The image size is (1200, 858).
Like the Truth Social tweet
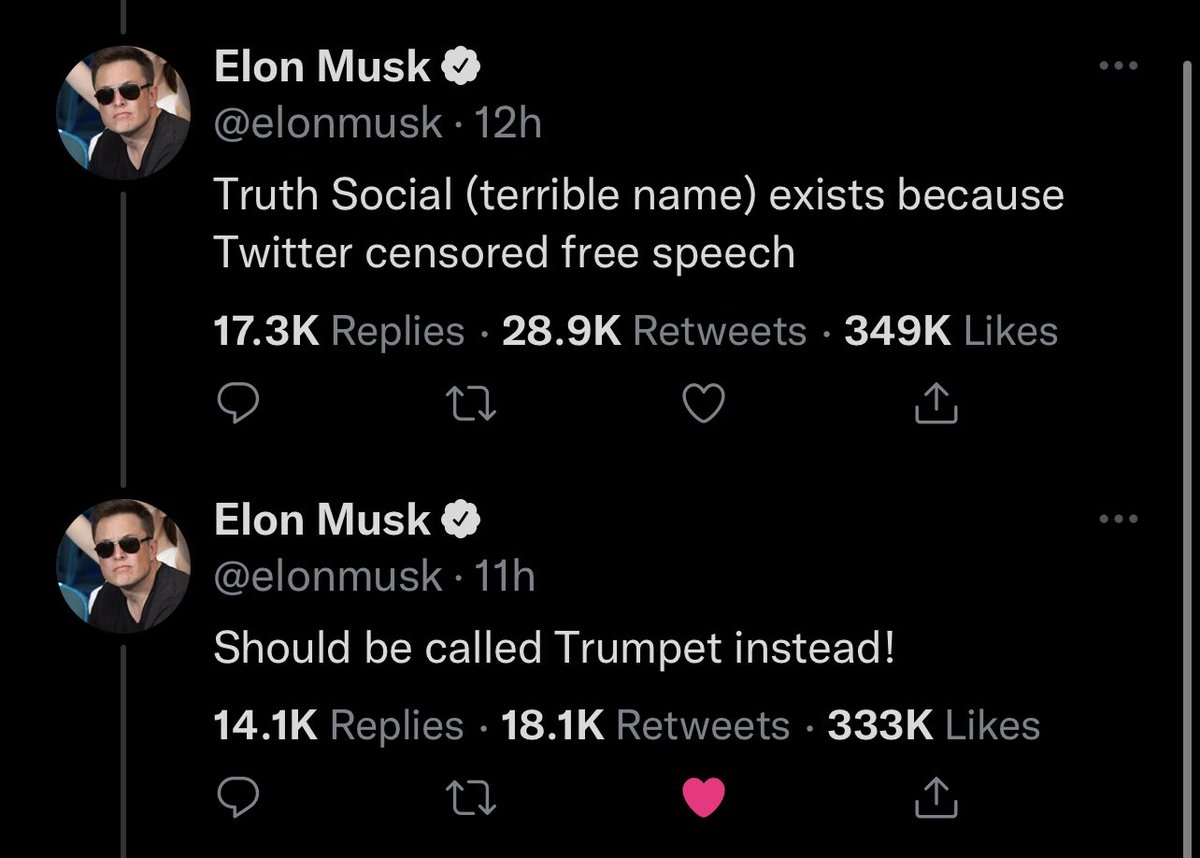[x=703, y=402]
